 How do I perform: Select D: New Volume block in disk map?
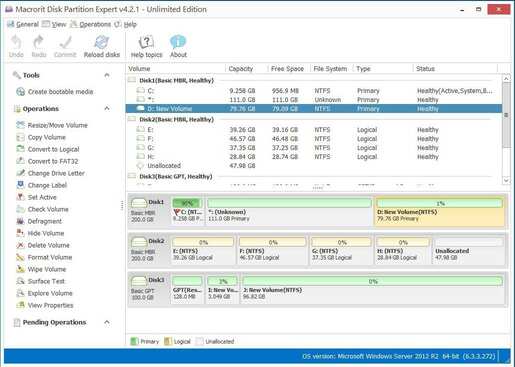pyautogui.click(x=439, y=211)
